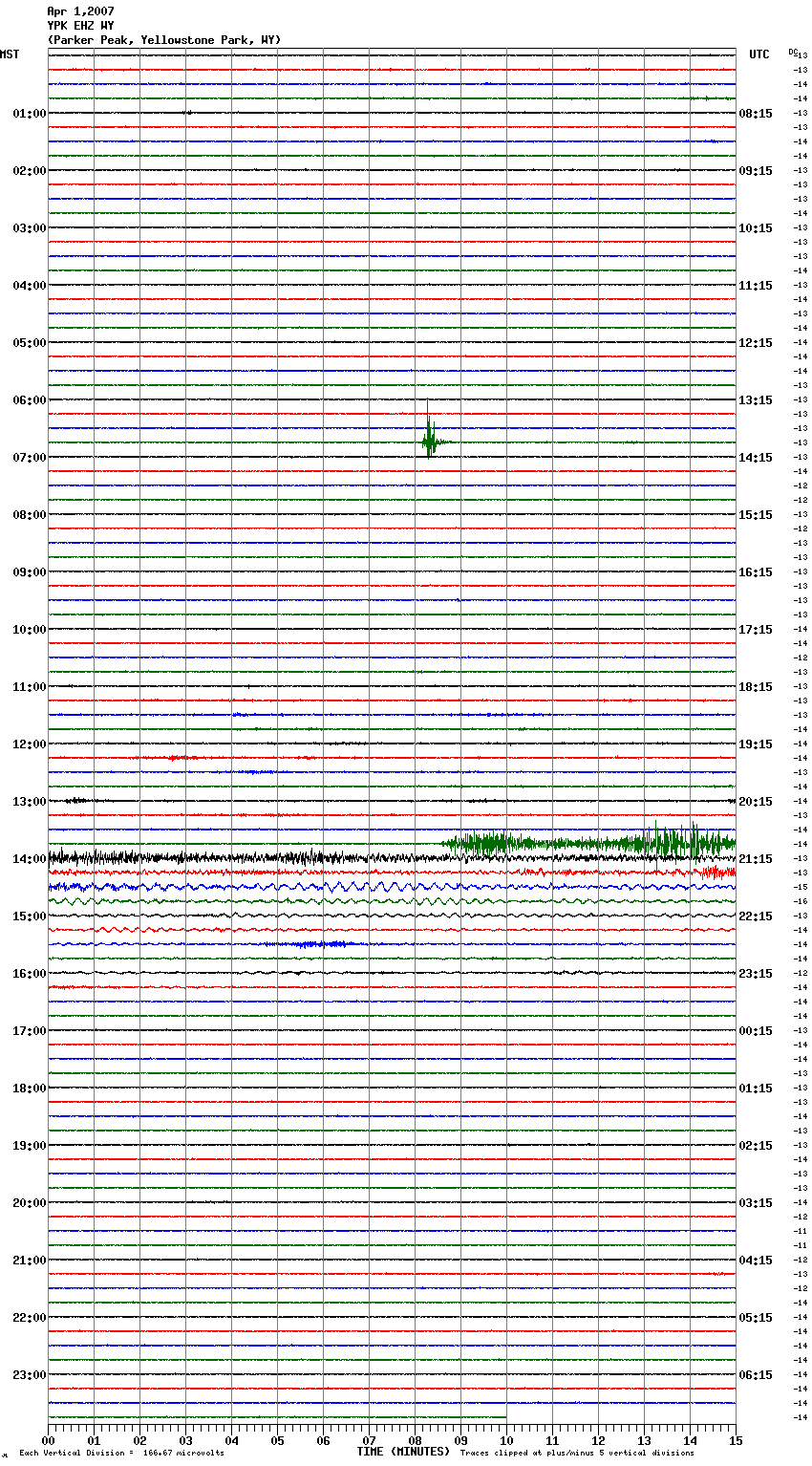Click the 22:15 UTC time label
812x1466 pixels.
(756, 916)
